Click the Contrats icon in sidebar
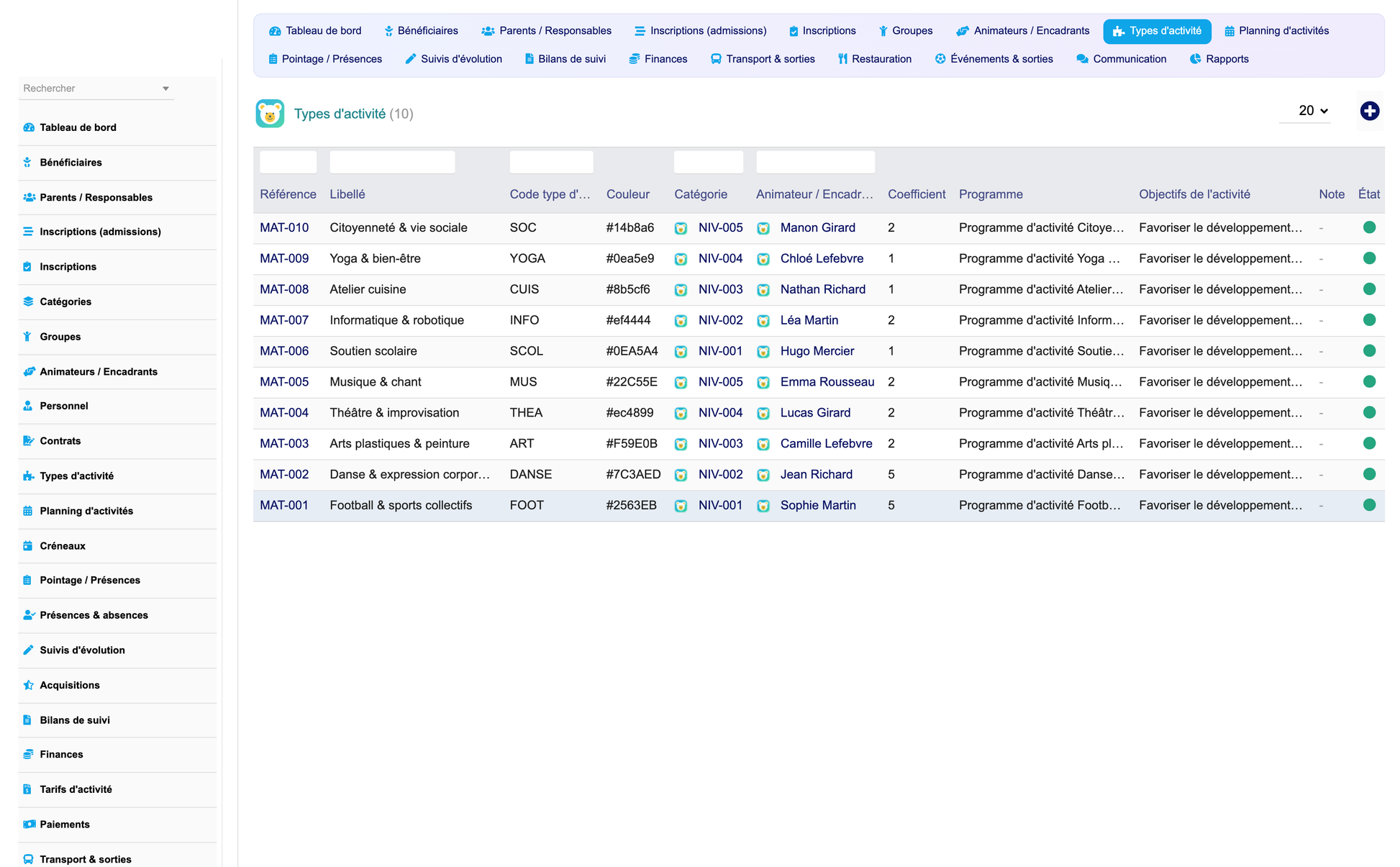Screen dimensions: 1400x867 28,441
